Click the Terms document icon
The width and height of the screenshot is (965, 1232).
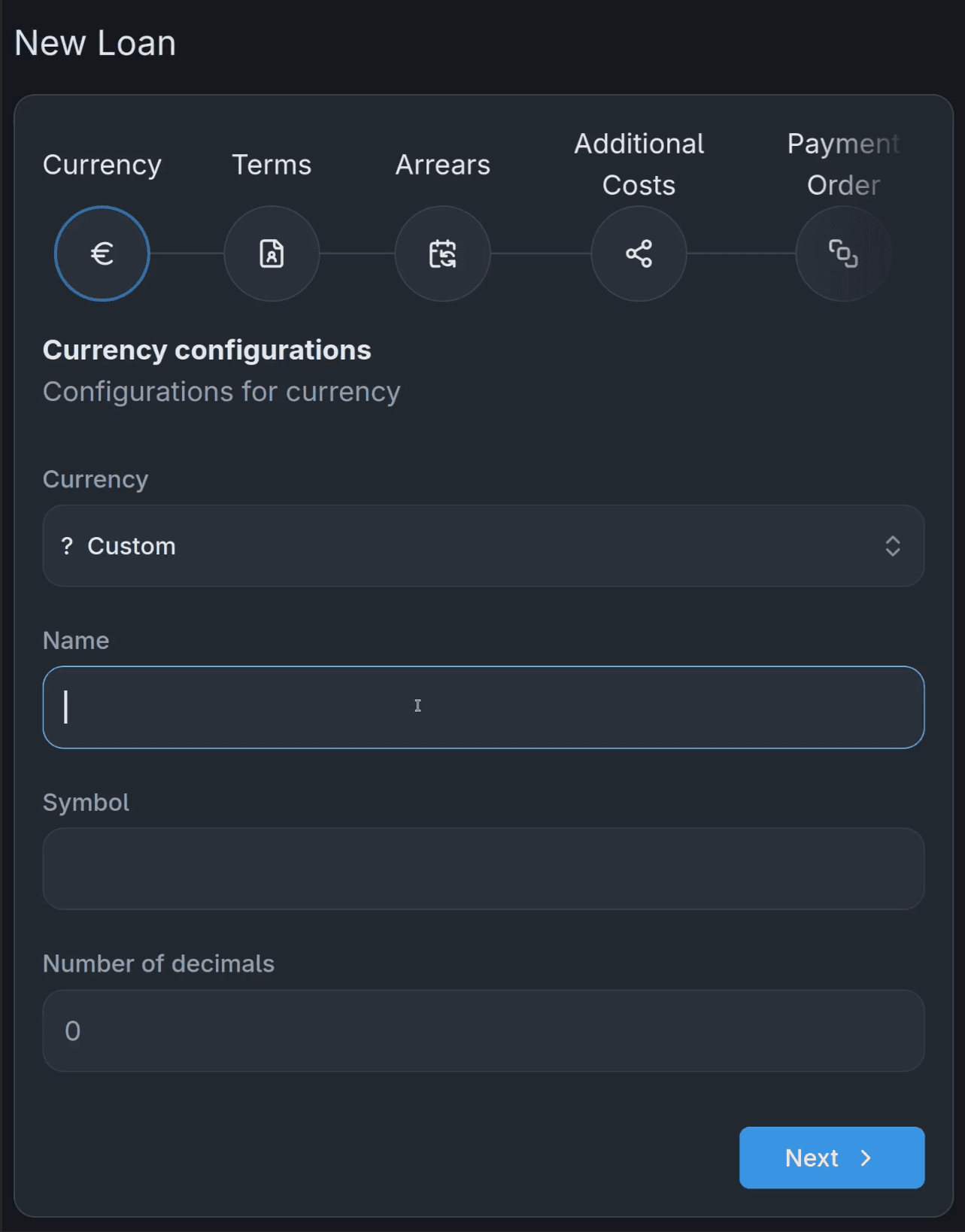tap(272, 253)
